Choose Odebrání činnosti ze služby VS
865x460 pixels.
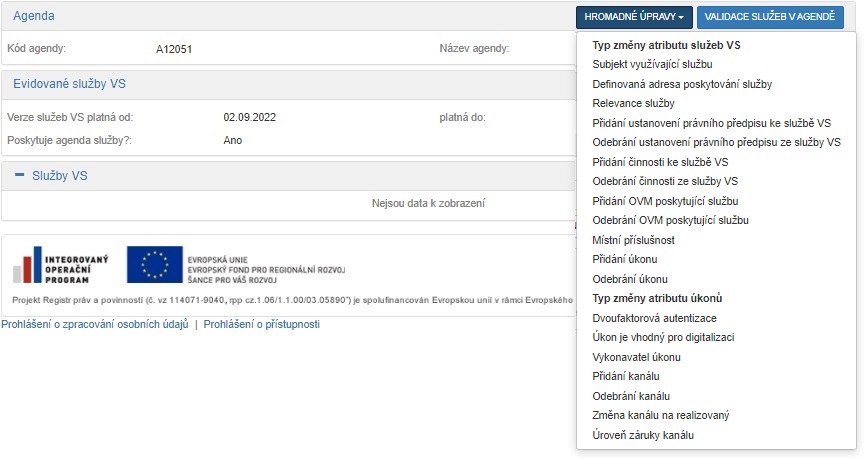[665, 181]
